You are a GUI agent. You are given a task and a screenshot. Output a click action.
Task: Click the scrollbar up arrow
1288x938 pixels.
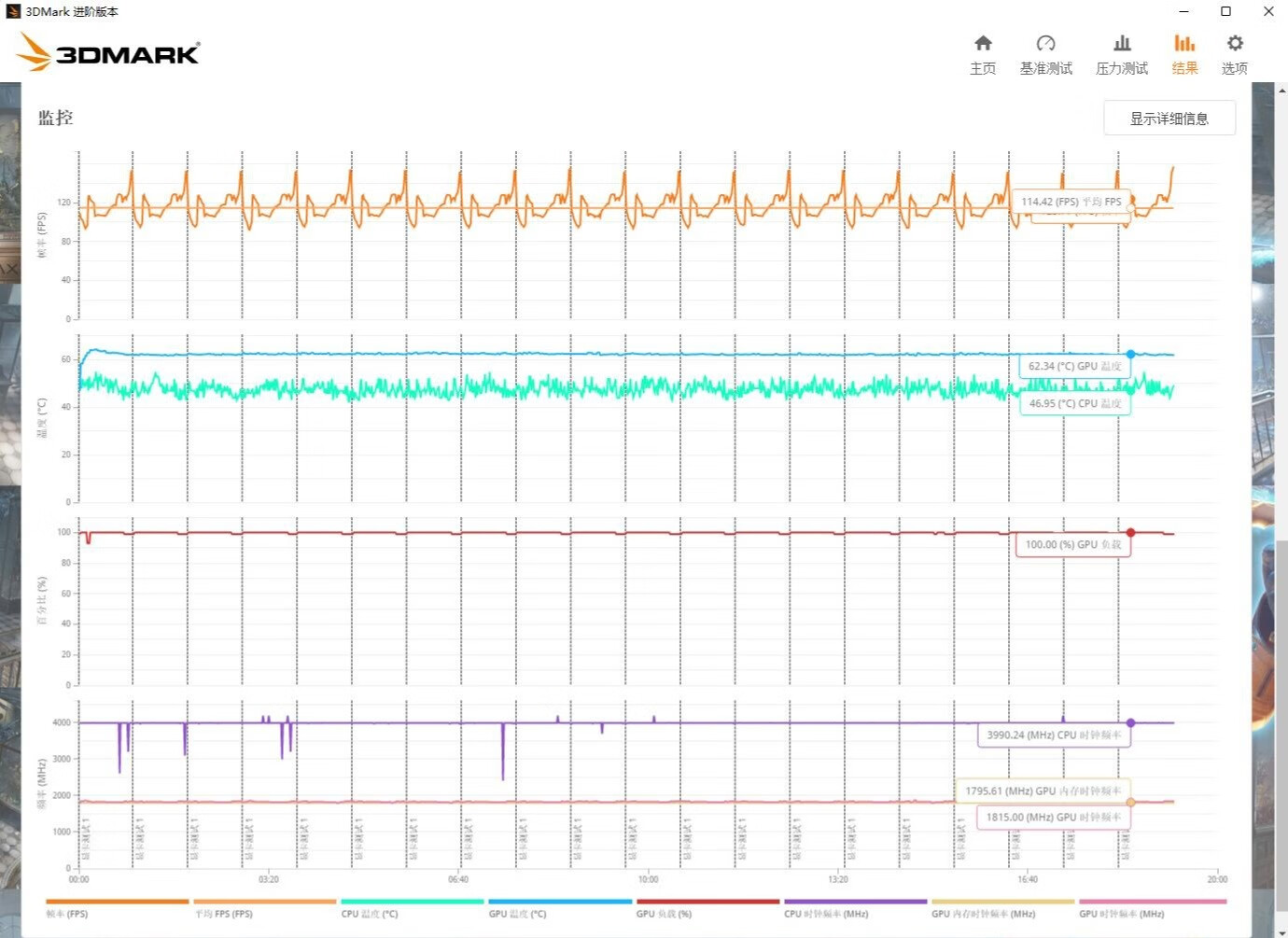coord(1281,90)
